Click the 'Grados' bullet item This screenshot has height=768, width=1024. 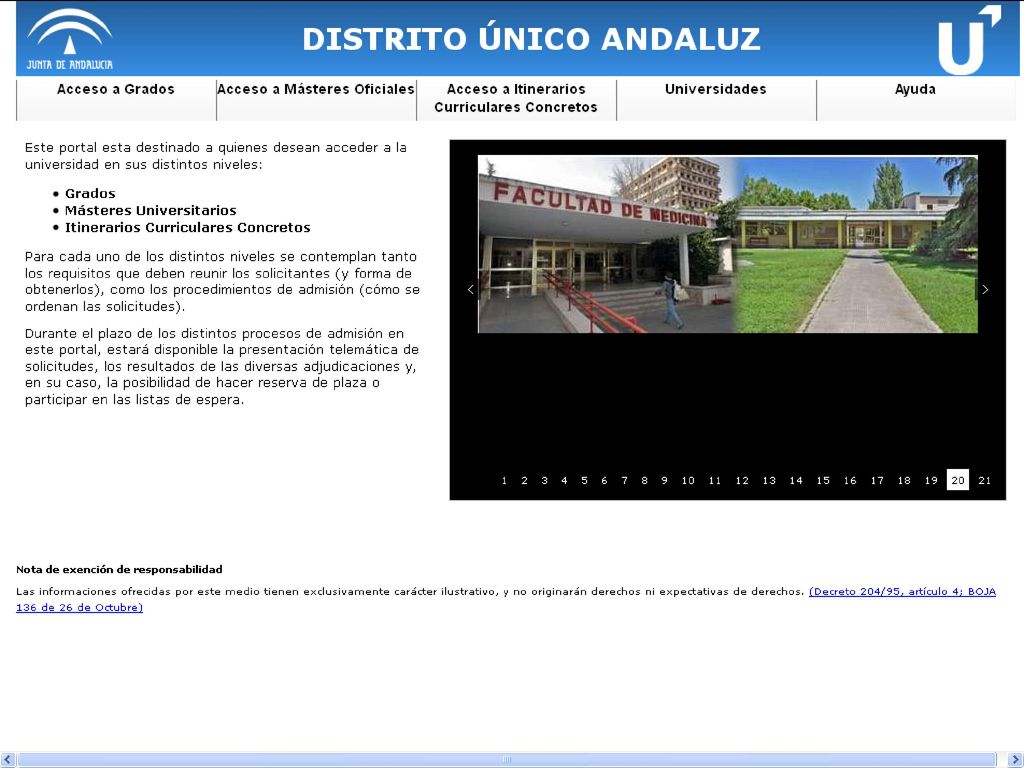[90, 194]
